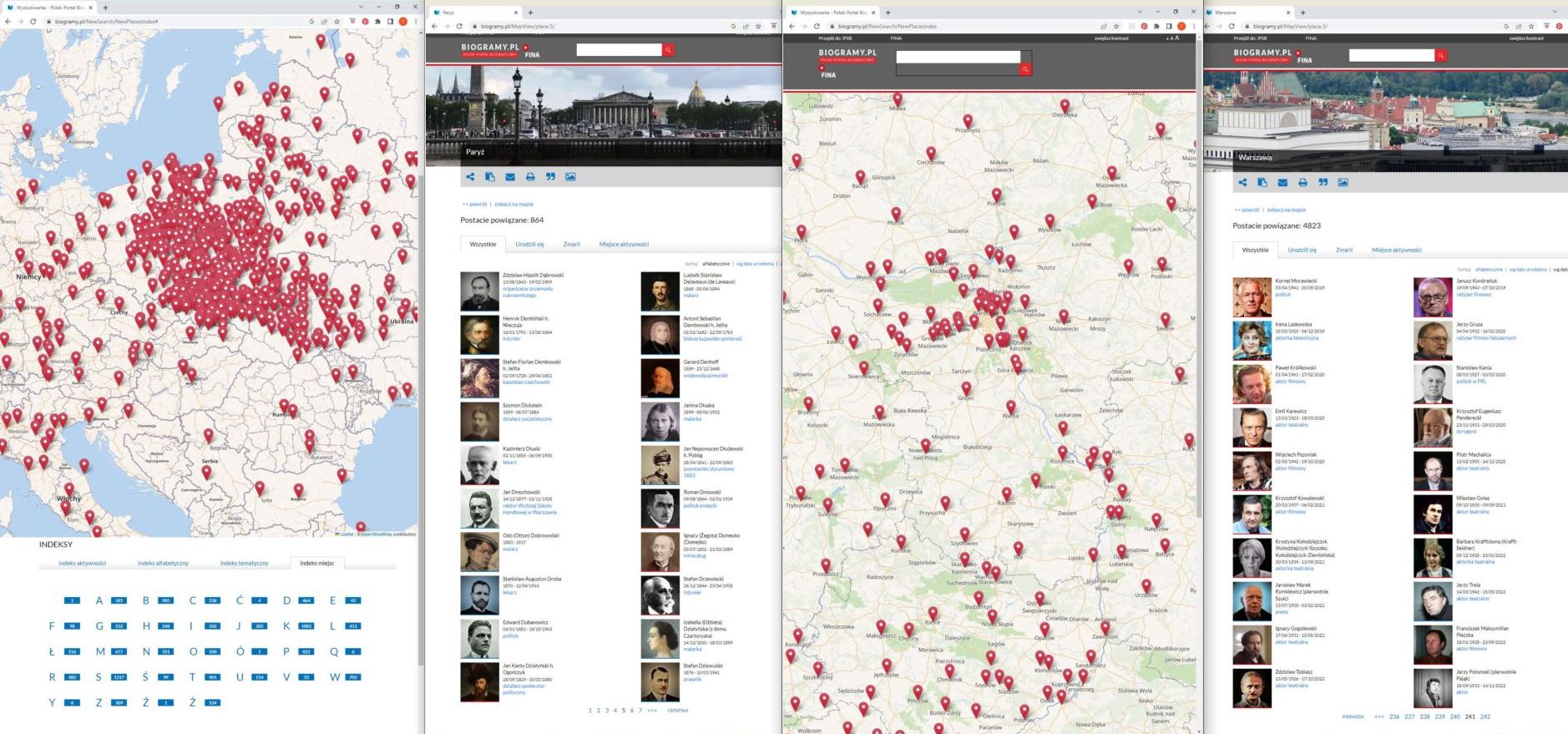Expand the tab search chevron in Warszawa window

pos(1555,12)
